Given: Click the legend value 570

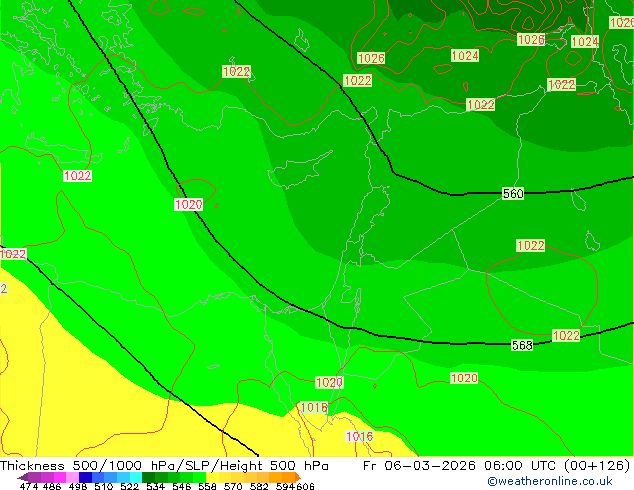Looking at the screenshot, I should [x=233, y=486].
